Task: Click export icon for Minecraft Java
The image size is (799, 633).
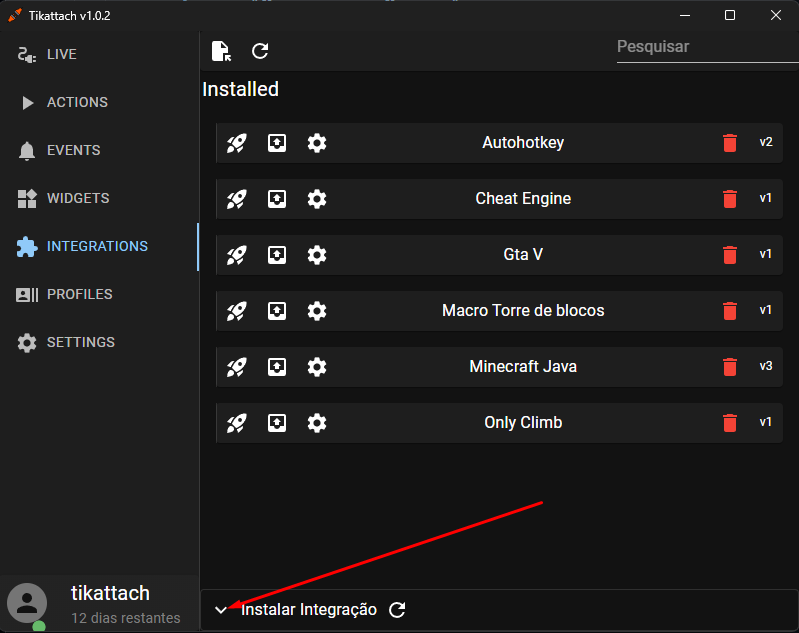Action: coord(277,367)
